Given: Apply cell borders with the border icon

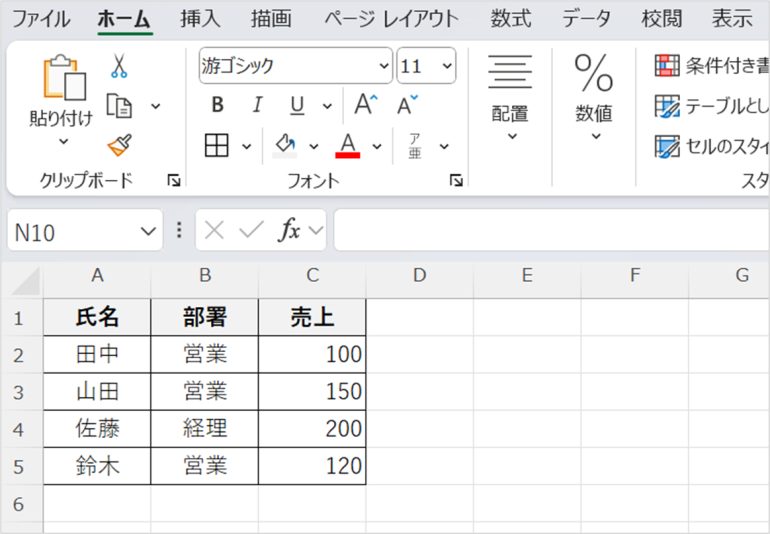Looking at the screenshot, I should [x=216, y=146].
